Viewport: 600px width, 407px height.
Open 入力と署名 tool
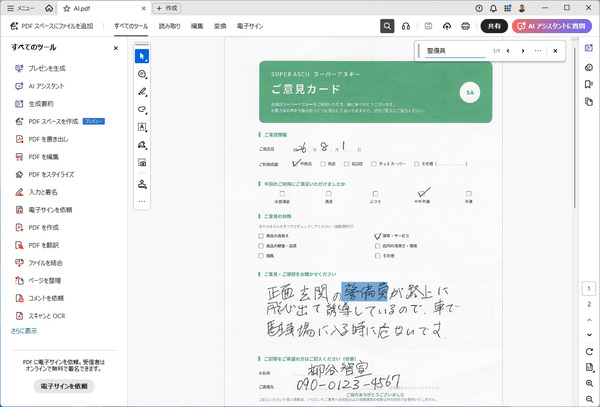[x=36, y=192]
